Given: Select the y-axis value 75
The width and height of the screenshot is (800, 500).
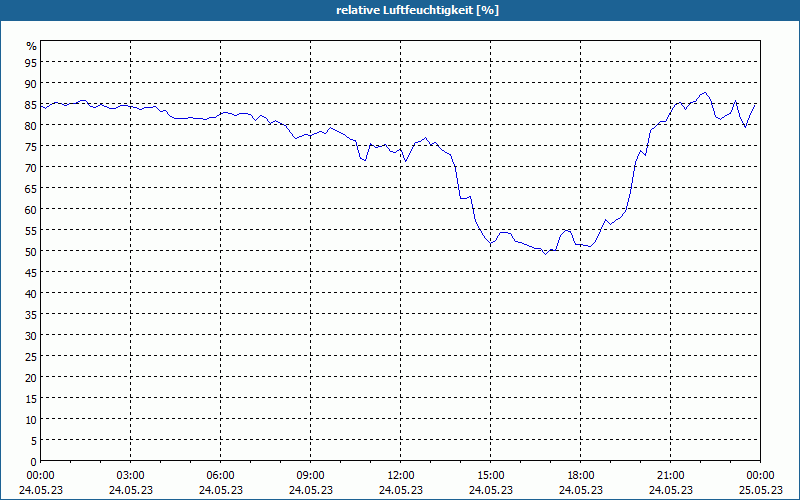Looking at the screenshot, I should [31, 146].
